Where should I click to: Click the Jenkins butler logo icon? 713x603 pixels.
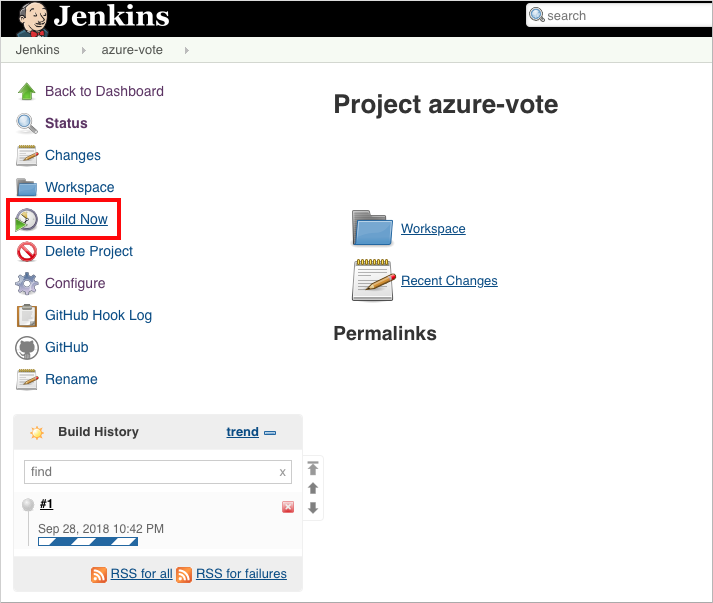[x=33, y=19]
